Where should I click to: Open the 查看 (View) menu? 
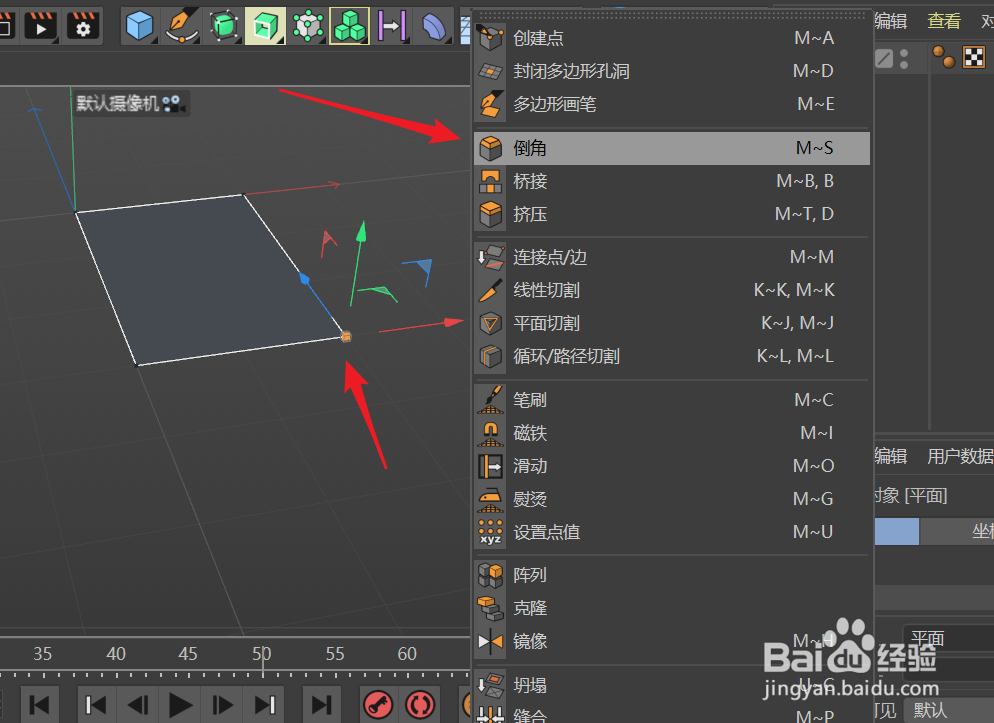(944, 21)
